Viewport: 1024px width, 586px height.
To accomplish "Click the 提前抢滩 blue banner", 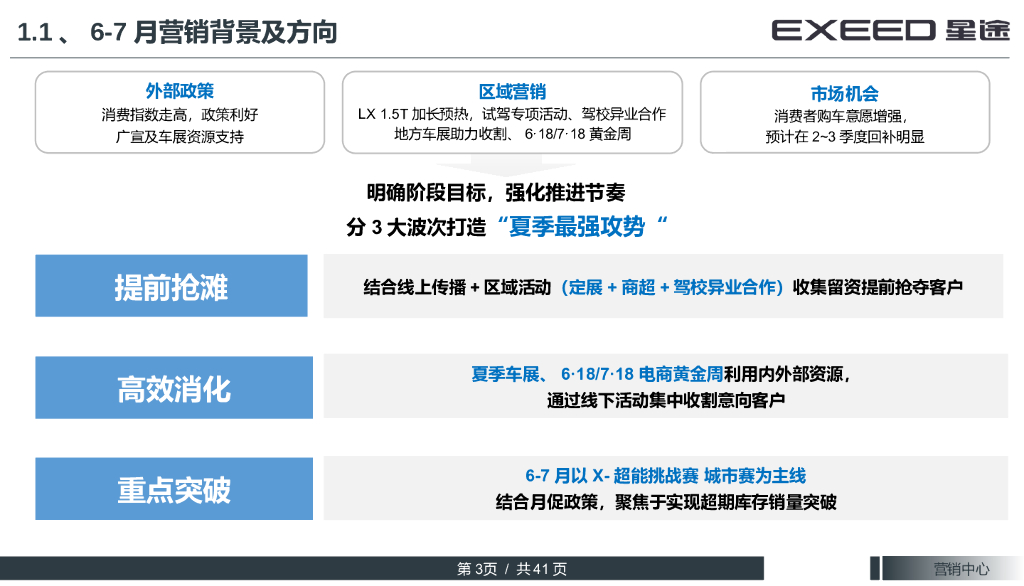I will [173, 285].
